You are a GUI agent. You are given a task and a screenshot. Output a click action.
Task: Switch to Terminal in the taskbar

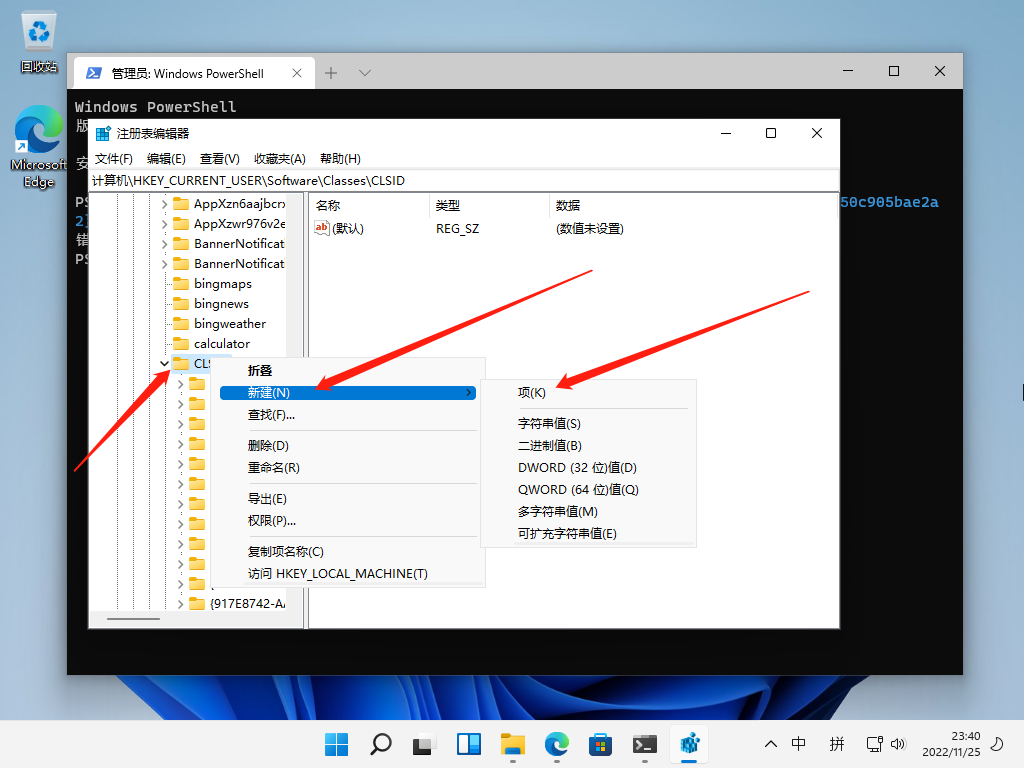pyautogui.click(x=645, y=744)
